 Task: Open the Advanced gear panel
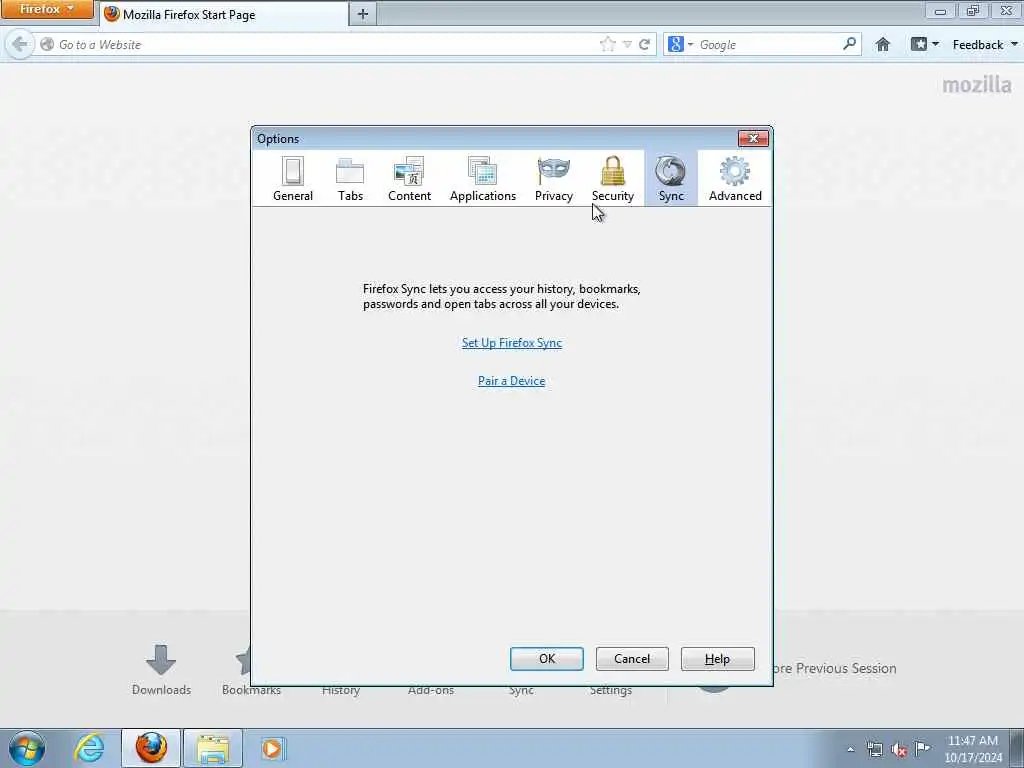coord(735,179)
